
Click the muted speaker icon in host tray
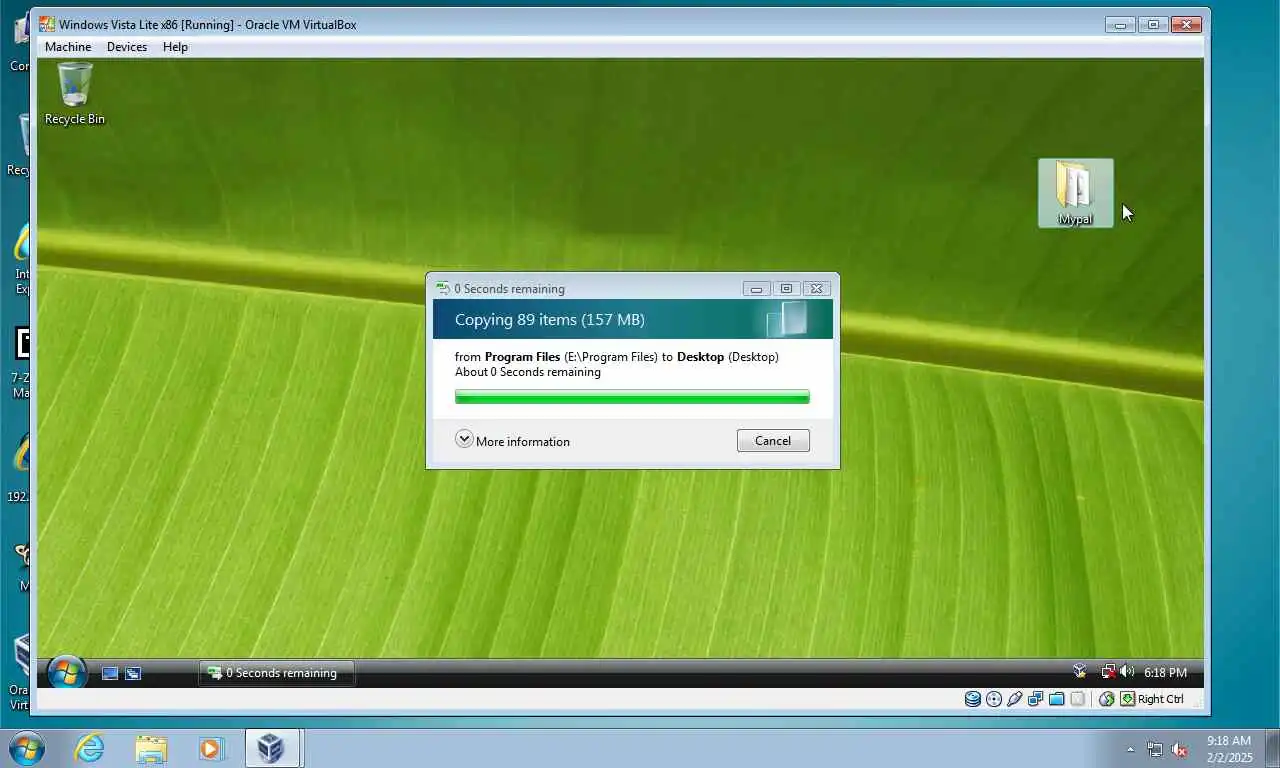(1179, 749)
